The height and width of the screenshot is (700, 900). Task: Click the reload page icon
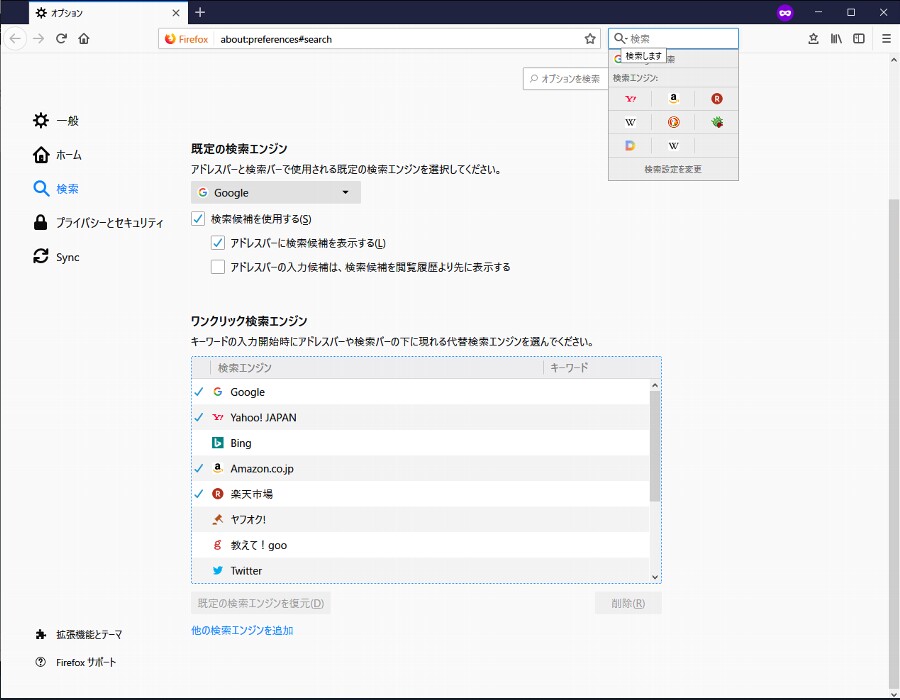(x=61, y=39)
